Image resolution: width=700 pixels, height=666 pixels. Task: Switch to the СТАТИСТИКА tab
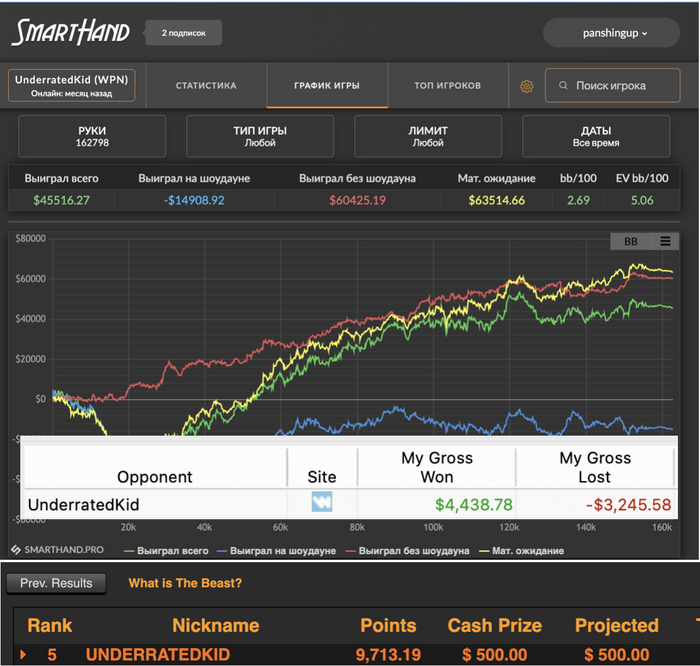(206, 85)
